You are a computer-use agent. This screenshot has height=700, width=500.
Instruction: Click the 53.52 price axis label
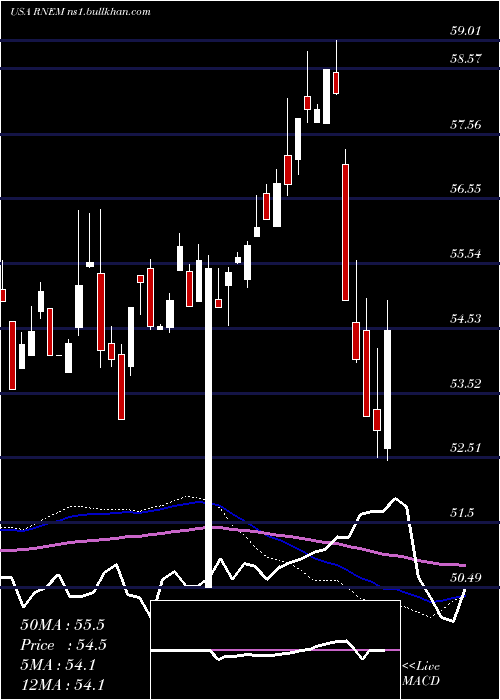465,384
